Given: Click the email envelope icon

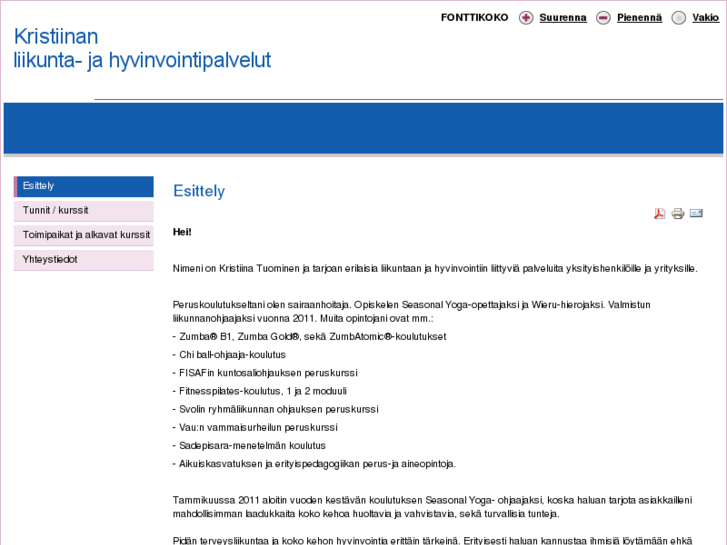Looking at the screenshot, I should point(696,213).
